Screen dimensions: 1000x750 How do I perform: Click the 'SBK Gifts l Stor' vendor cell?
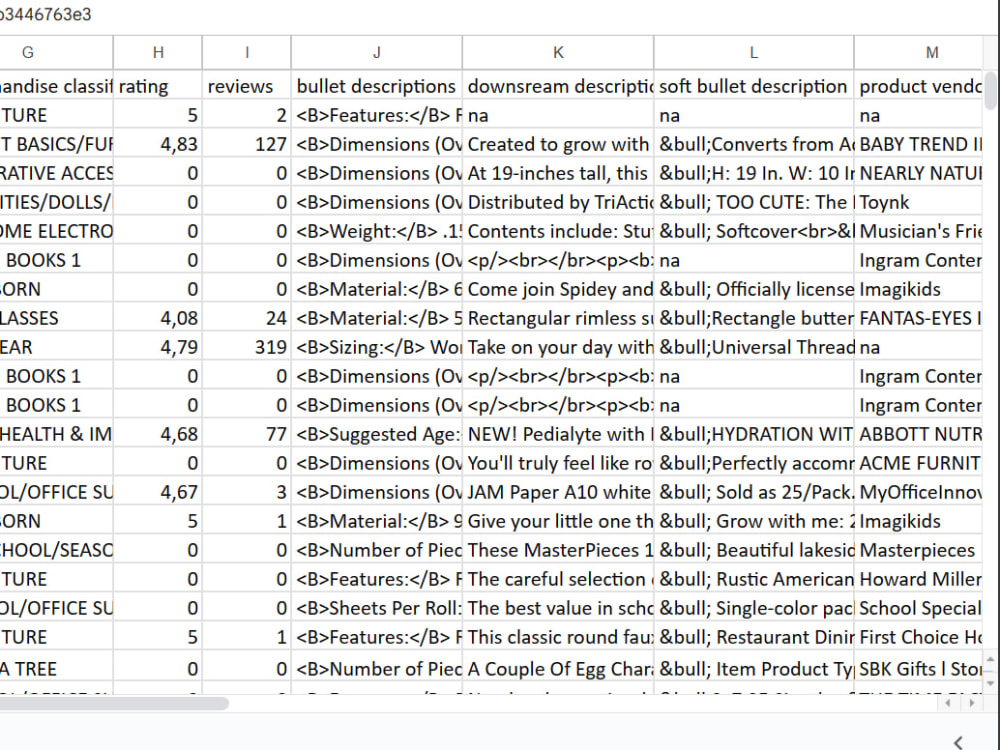pyautogui.click(x=918, y=669)
